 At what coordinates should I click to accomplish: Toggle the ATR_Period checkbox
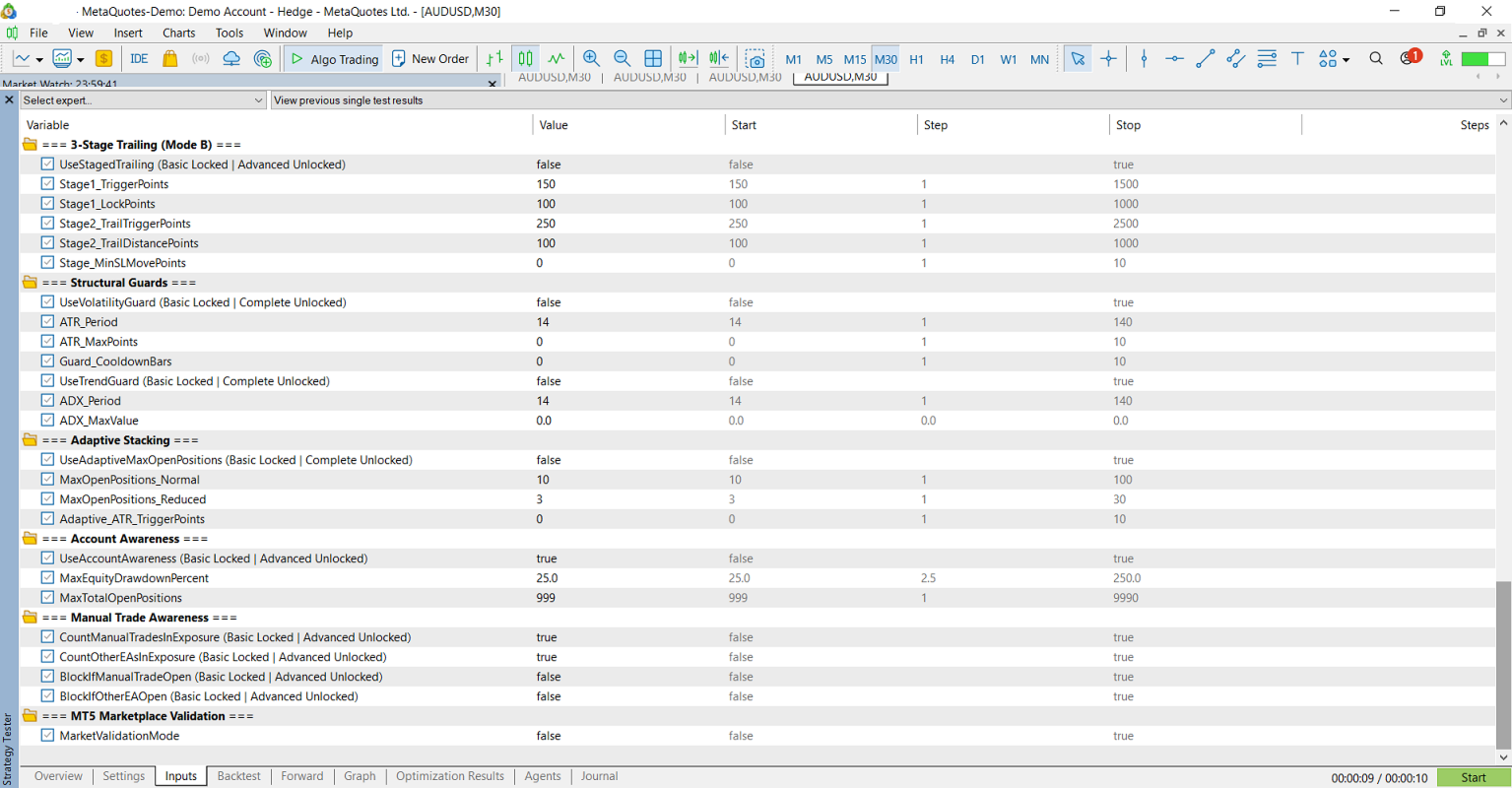(x=47, y=322)
